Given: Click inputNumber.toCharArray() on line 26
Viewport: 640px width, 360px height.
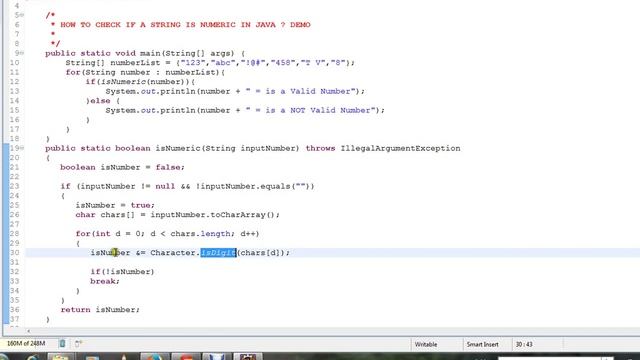Looking at the screenshot, I should click(215, 215).
